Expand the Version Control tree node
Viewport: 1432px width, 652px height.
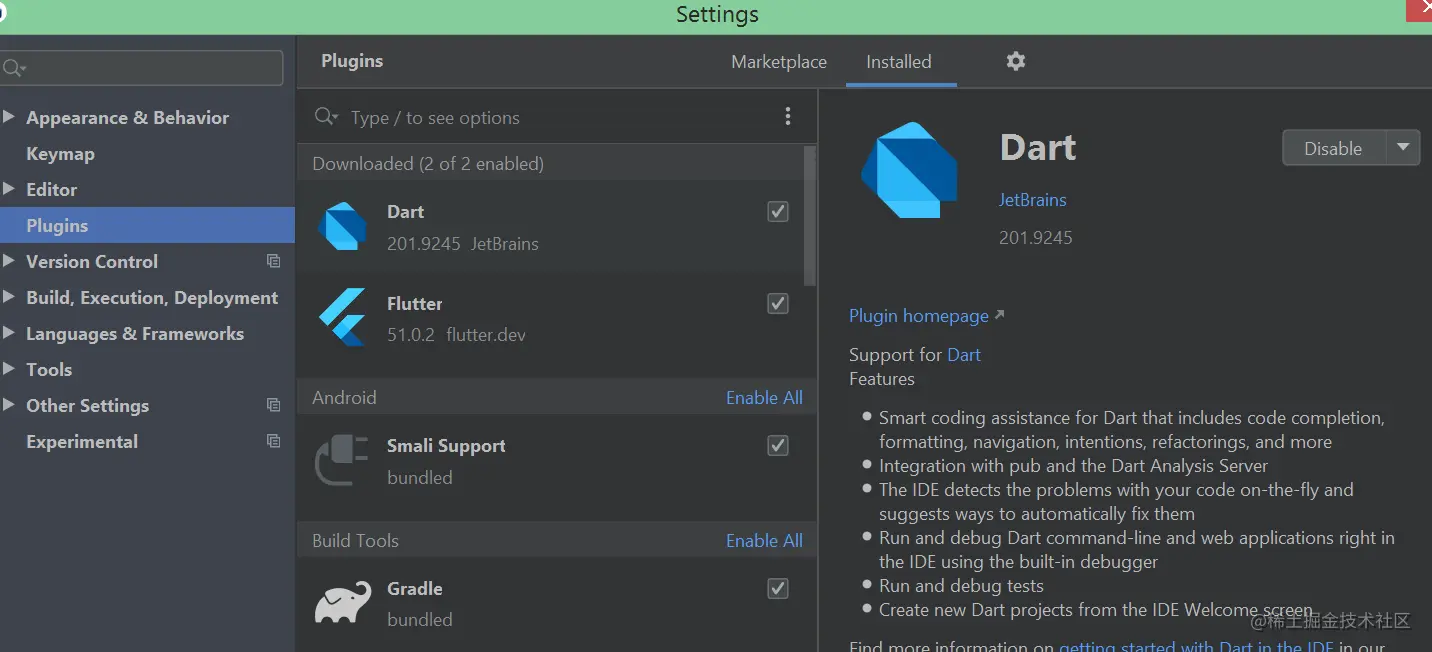(8, 261)
